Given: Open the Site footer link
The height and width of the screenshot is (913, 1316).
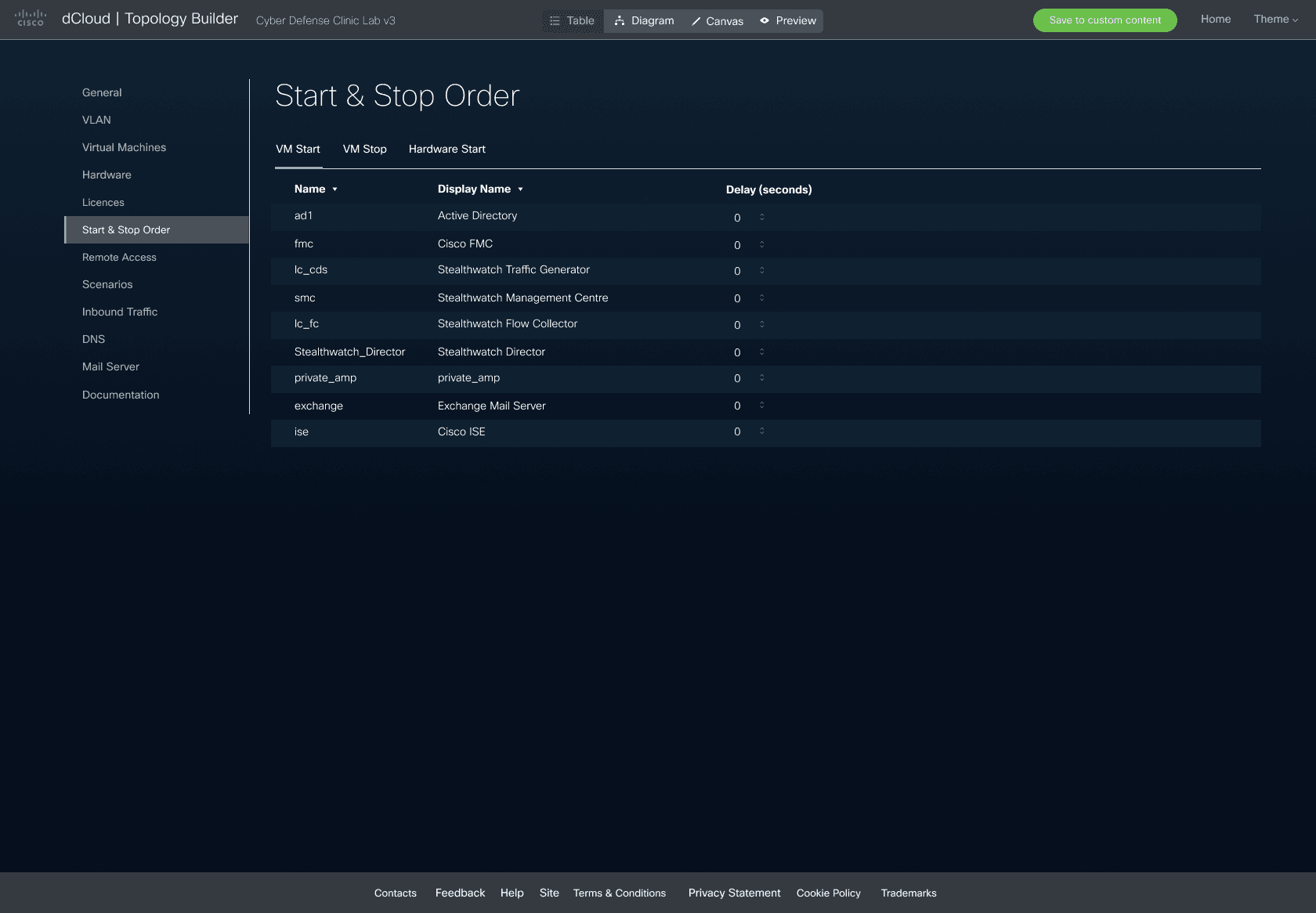Looking at the screenshot, I should 549,893.
